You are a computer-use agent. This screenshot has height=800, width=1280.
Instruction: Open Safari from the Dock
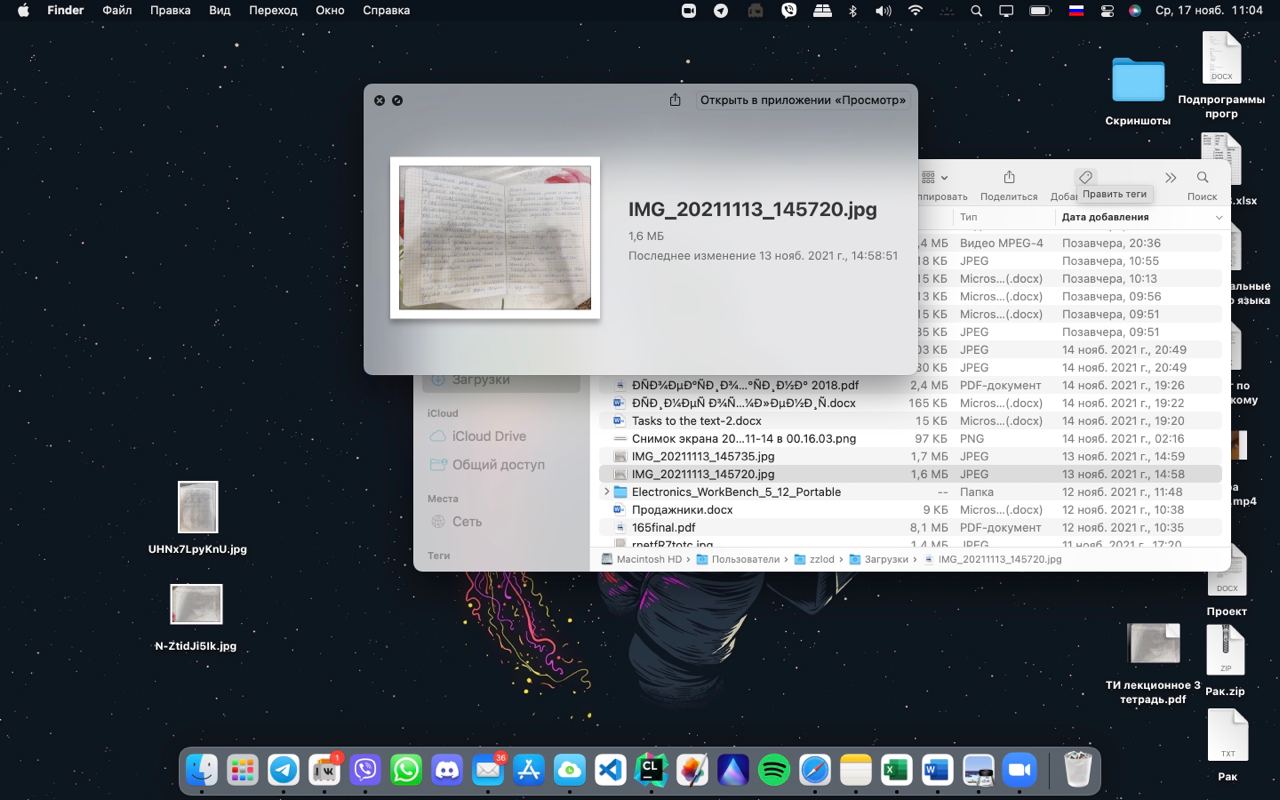pos(815,770)
